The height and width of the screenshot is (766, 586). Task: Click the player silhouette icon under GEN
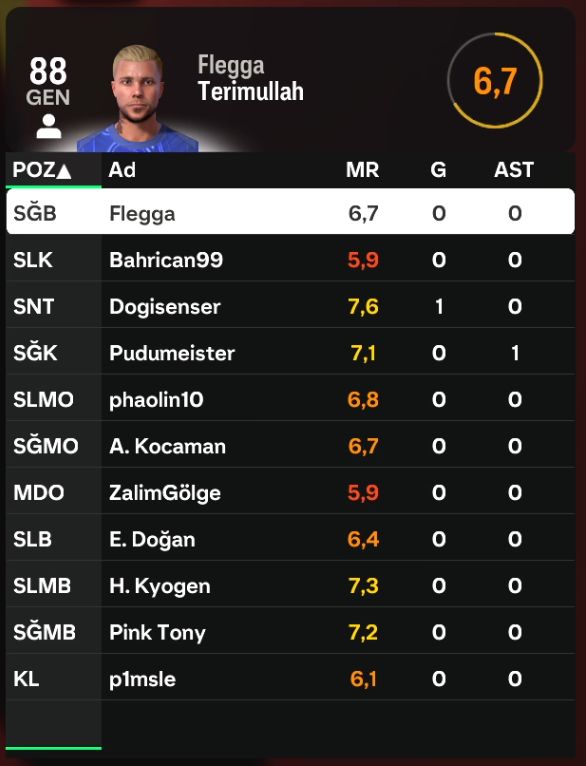(x=49, y=127)
